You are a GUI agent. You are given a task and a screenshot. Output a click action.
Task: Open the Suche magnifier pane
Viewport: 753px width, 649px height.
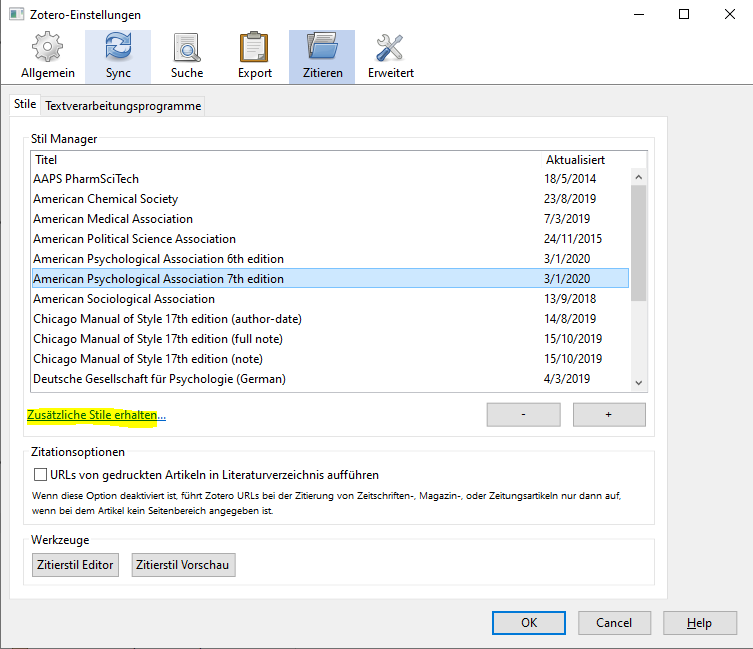pos(187,56)
